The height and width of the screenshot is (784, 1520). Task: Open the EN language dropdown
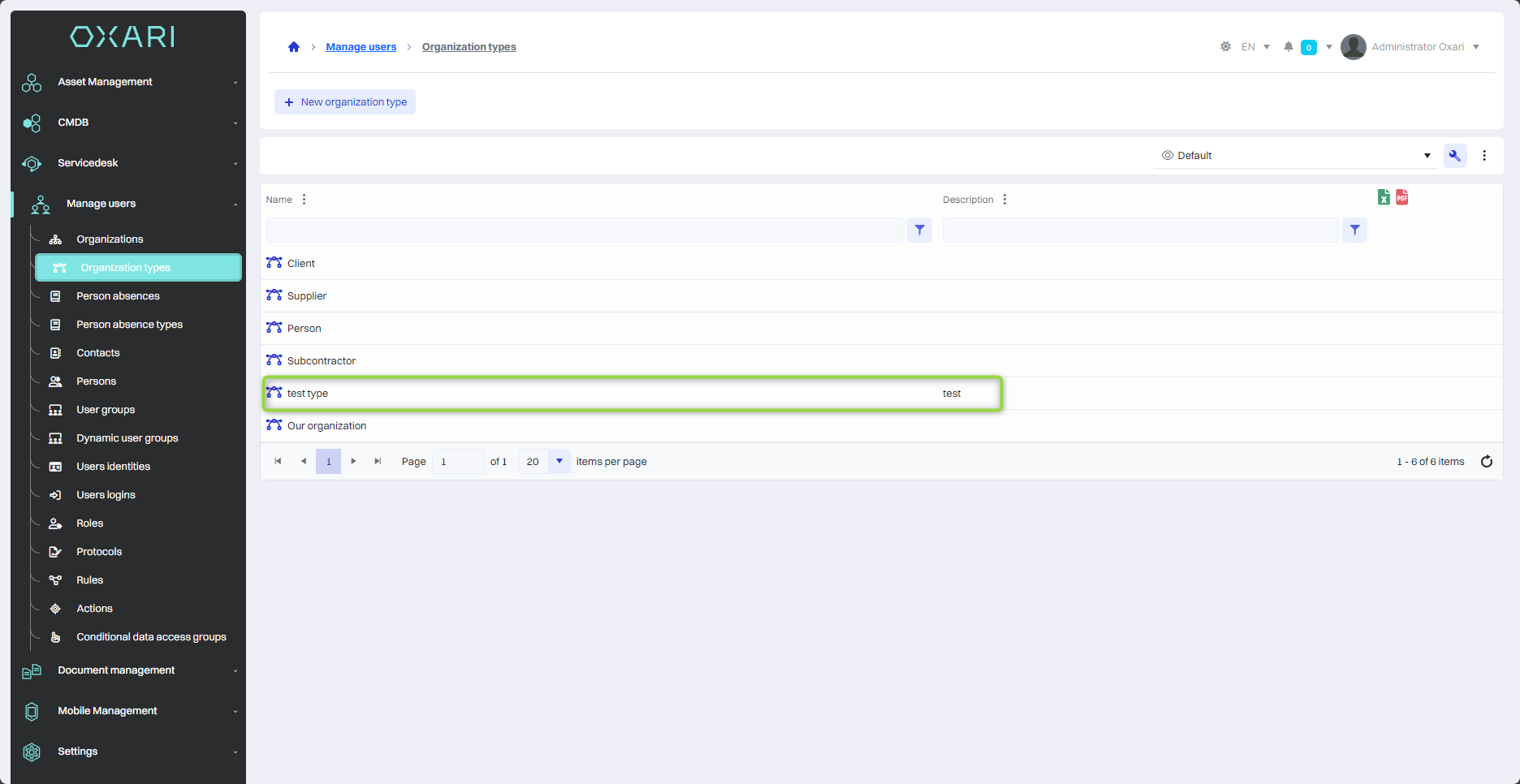pyautogui.click(x=1255, y=47)
